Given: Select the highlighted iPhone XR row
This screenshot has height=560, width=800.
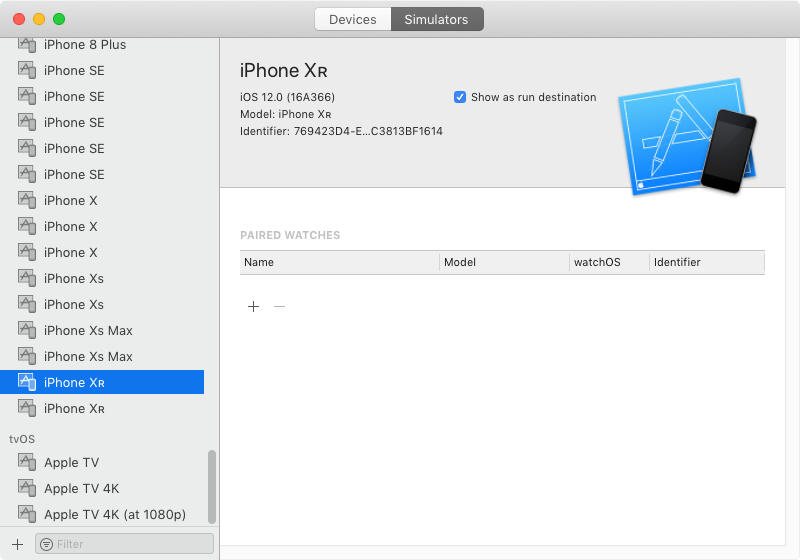Looking at the screenshot, I should click(102, 382).
